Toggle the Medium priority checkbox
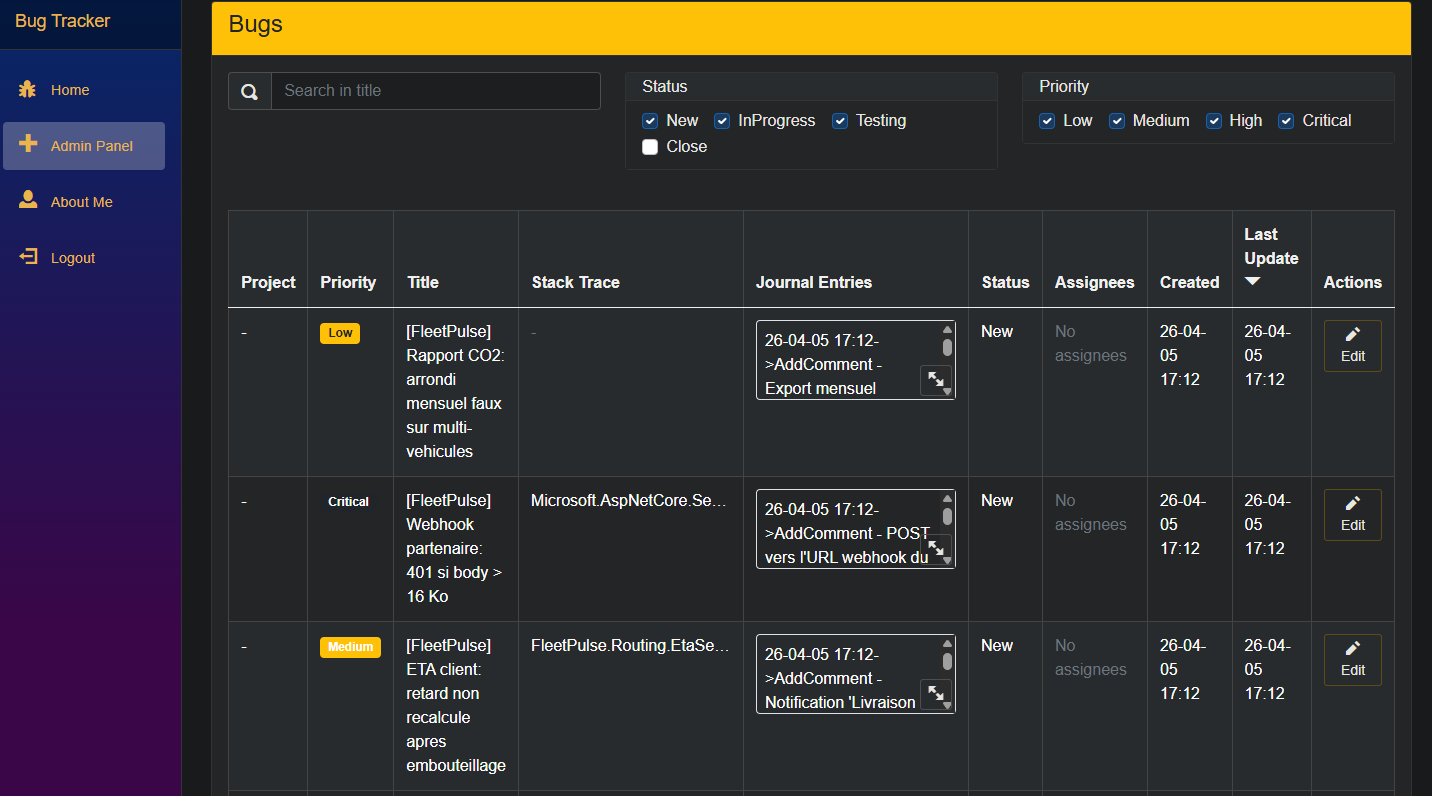Image resolution: width=1432 pixels, height=796 pixels. tap(1117, 121)
